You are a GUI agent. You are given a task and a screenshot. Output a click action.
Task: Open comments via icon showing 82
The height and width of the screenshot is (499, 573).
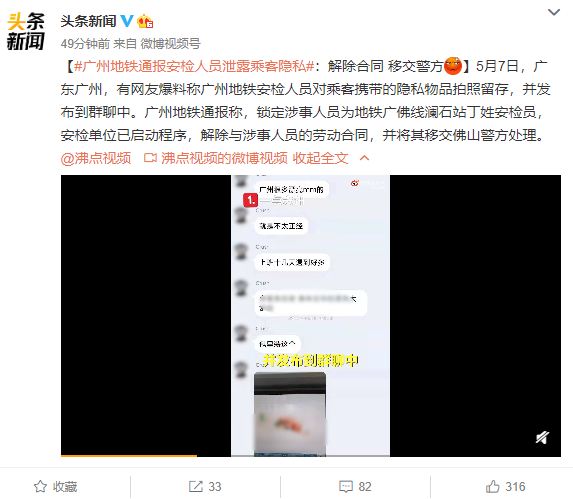pyautogui.click(x=355, y=487)
